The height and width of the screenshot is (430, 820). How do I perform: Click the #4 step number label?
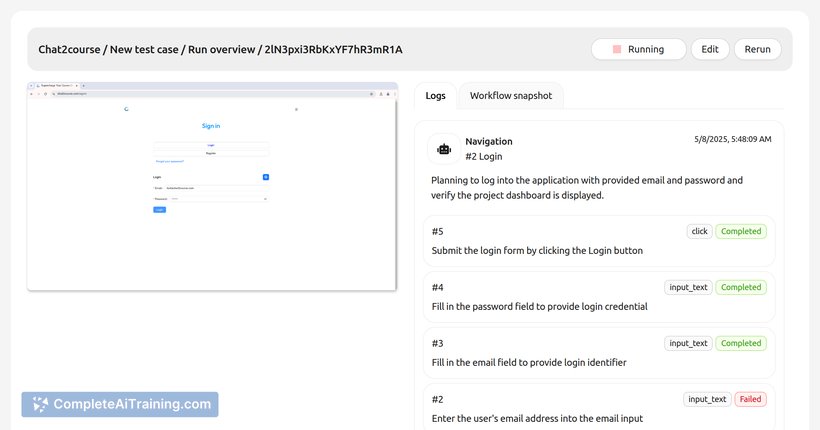pyautogui.click(x=437, y=287)
